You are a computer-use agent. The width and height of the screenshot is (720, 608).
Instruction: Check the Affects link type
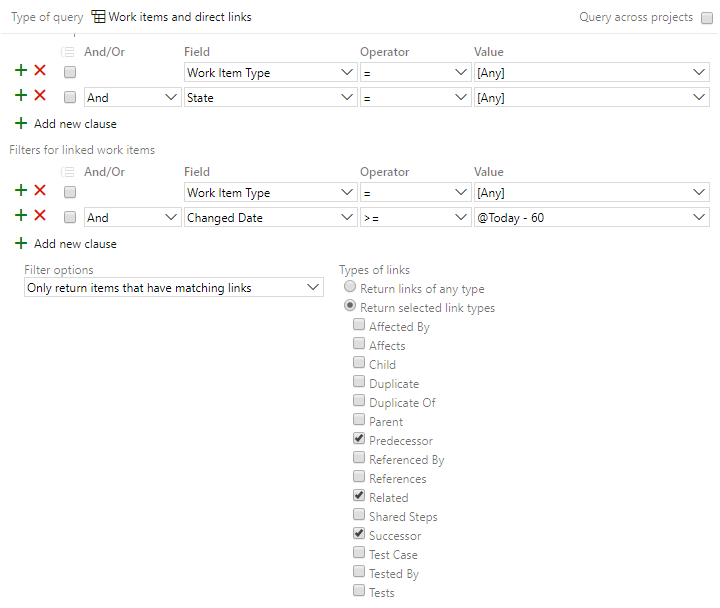(x=359, y=343)
